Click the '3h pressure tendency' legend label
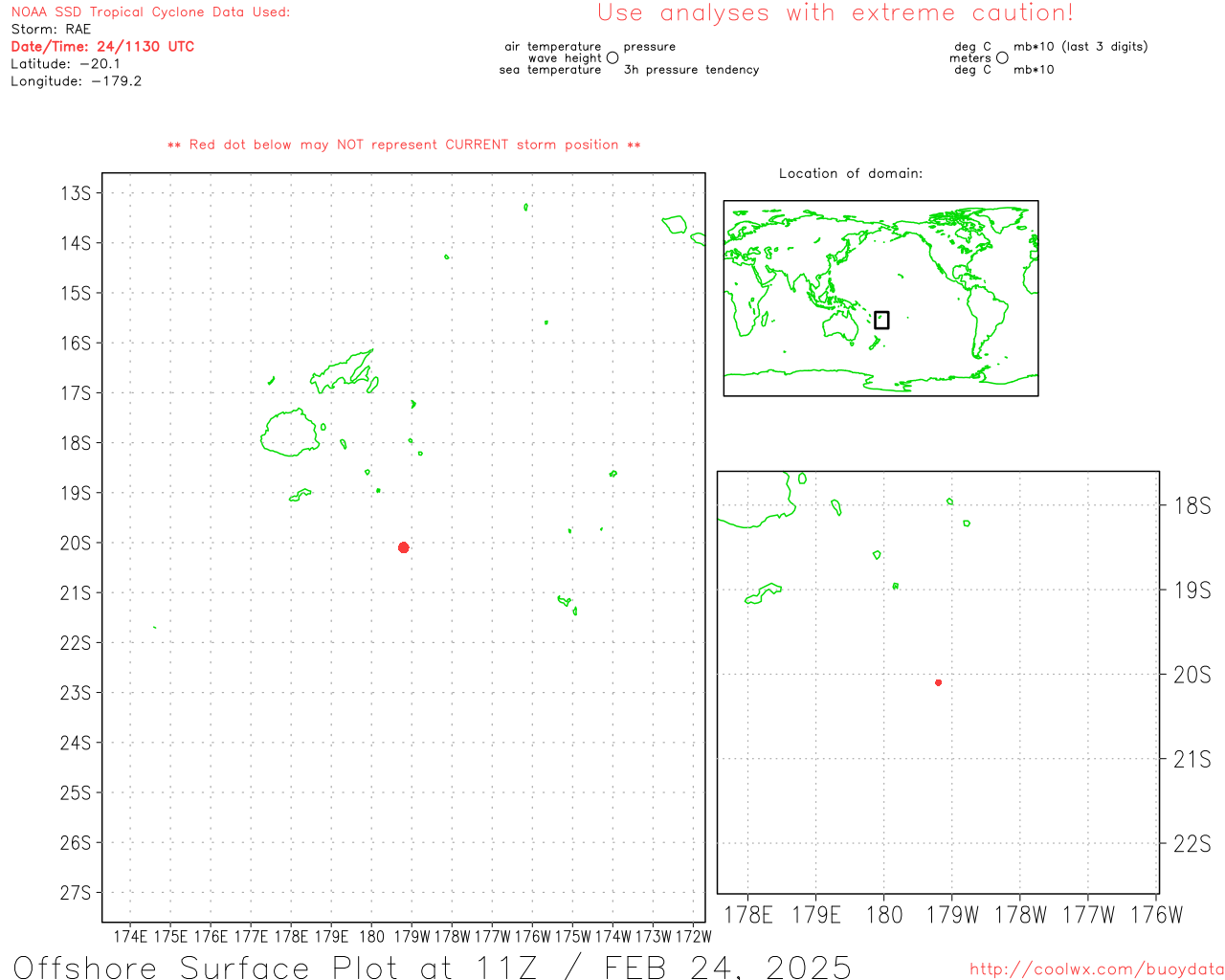 pos(691,70)
